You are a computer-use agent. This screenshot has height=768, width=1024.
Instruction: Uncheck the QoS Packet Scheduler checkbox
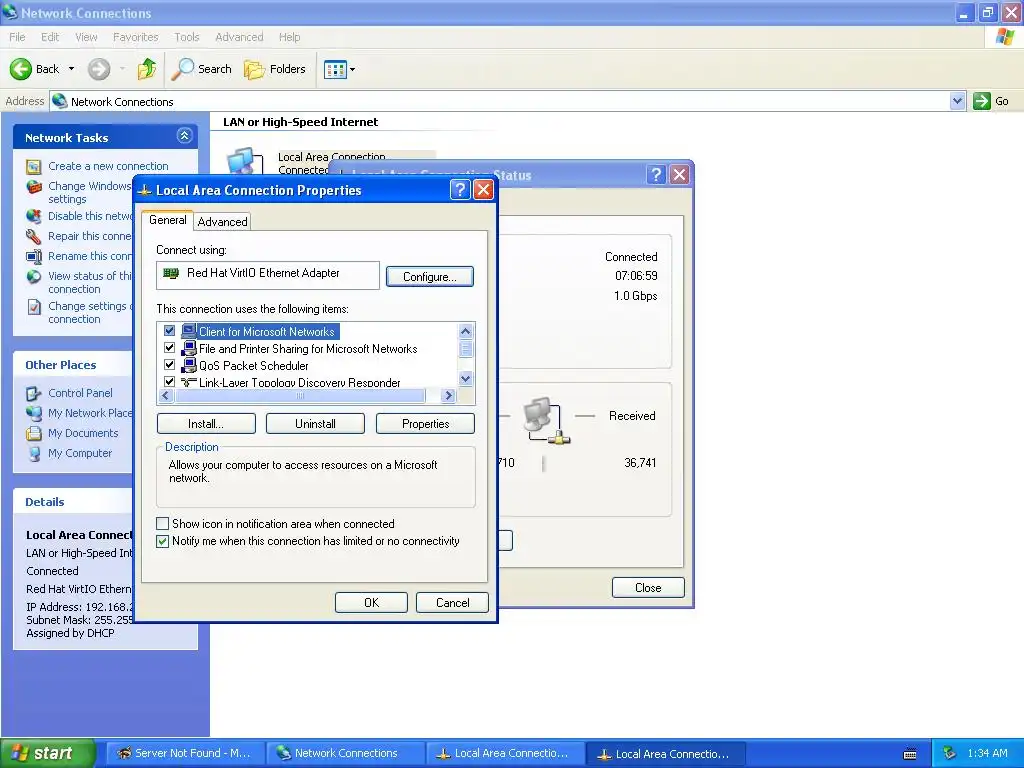click(x=169, y=364)
